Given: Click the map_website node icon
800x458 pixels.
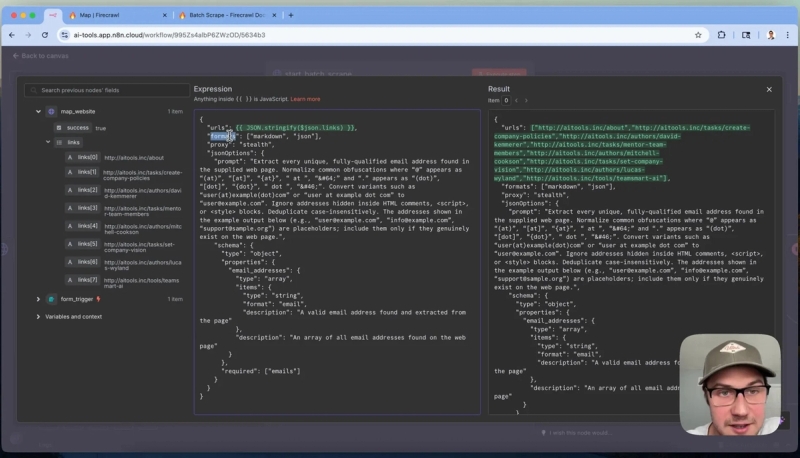Looking at the screenshot, I should tap(51, 112).
